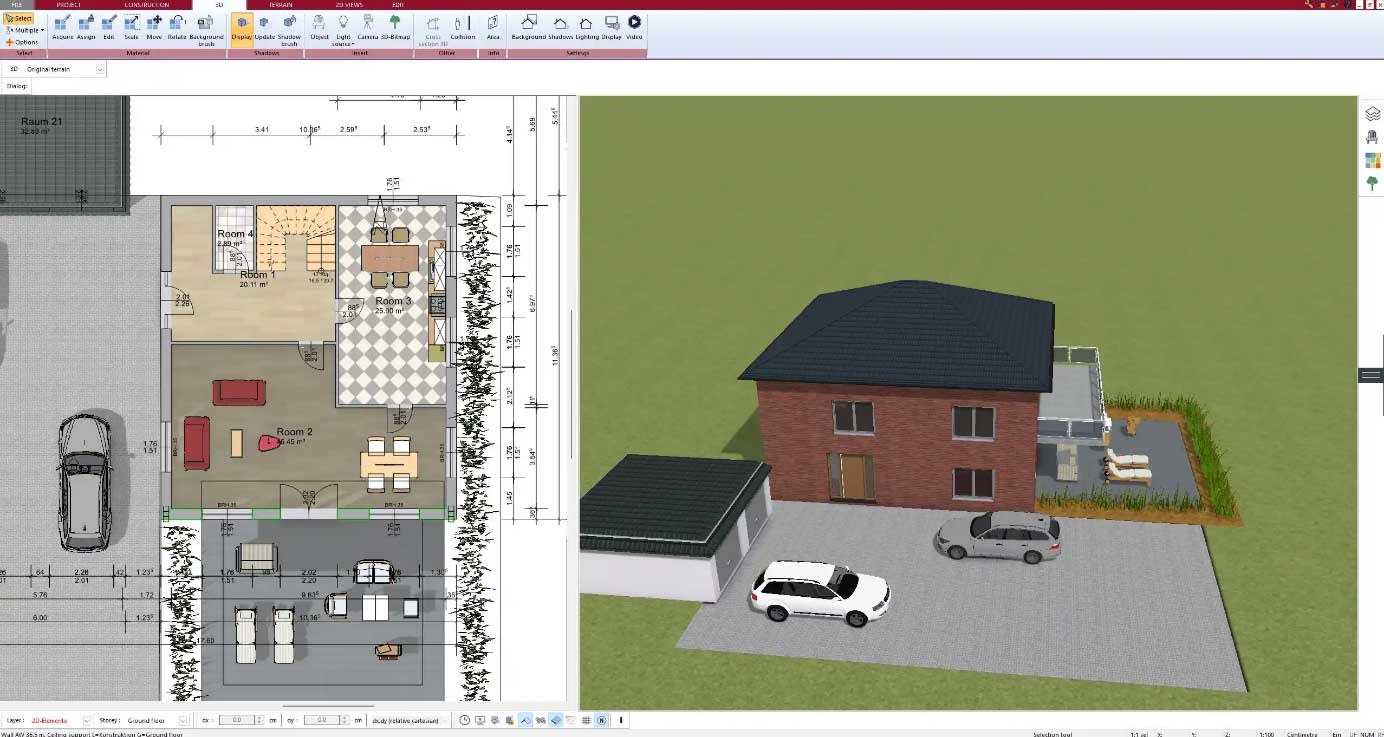Open the Terrain ribbon tab
This screenshot has width=1384, height=737.
click(x=281, y=5)
